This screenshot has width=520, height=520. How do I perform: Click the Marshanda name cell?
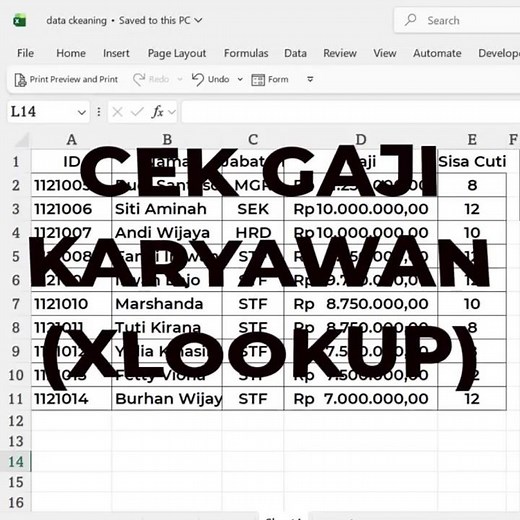[167, 304]
